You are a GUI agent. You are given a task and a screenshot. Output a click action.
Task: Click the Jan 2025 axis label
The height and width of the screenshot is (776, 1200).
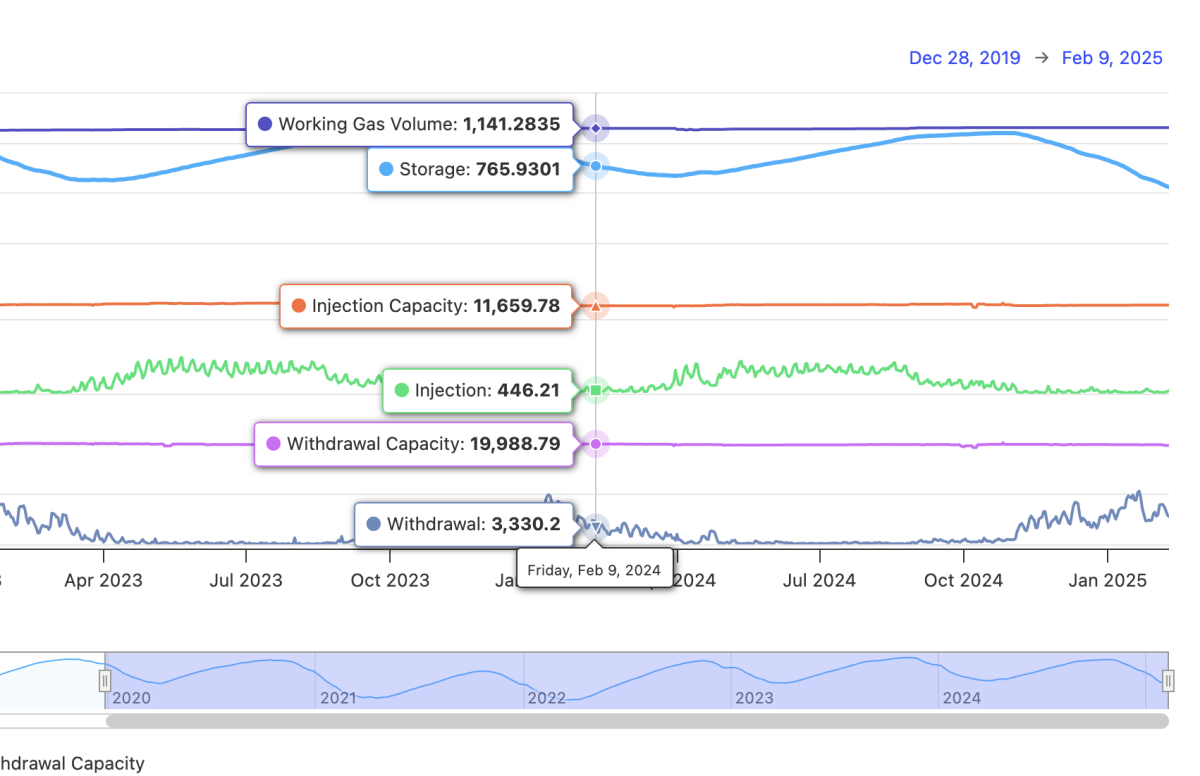[x=1106, y=580]
